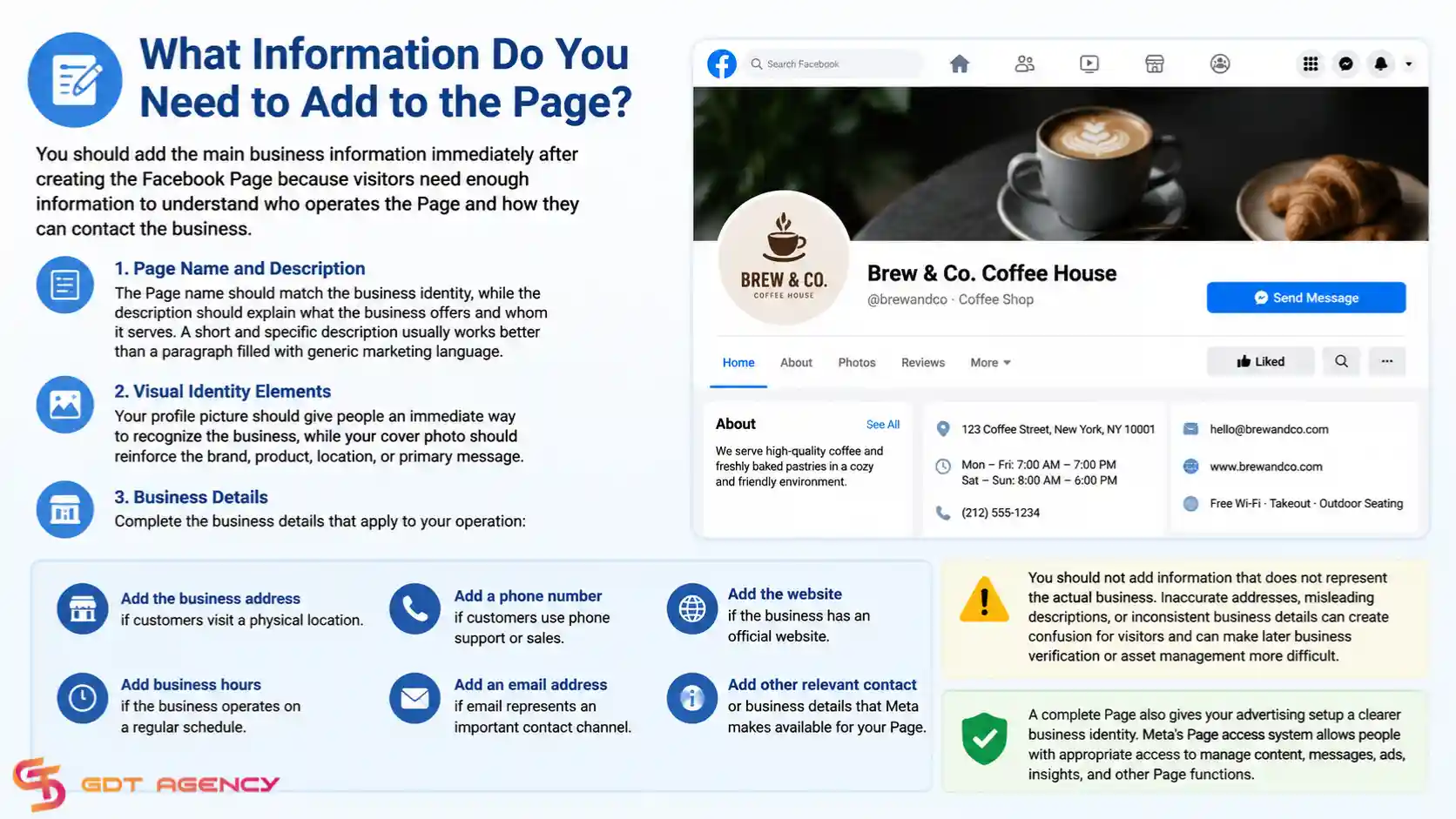This screenshot has width=1456, height=819.
Task: Expand the account dropdown arrow
Action: point(1409,64)
